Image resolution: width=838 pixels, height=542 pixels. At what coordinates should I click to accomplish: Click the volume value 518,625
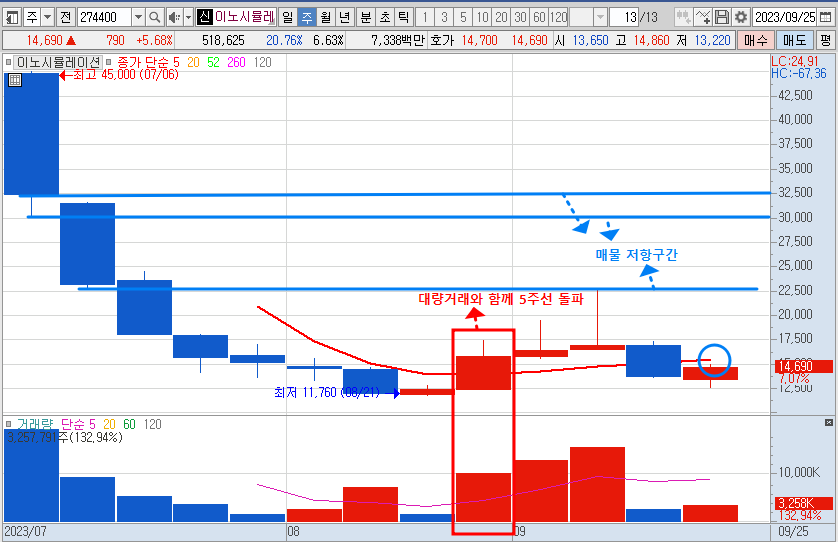(x=223, y=40)
